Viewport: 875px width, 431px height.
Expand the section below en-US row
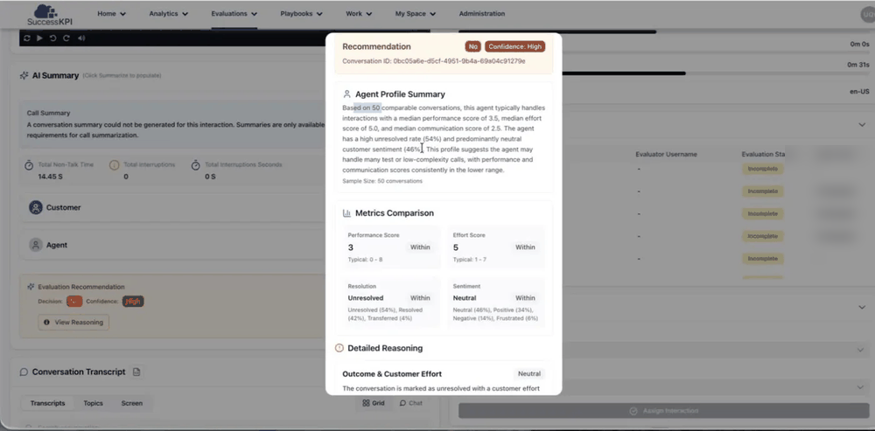click(862, 124)
